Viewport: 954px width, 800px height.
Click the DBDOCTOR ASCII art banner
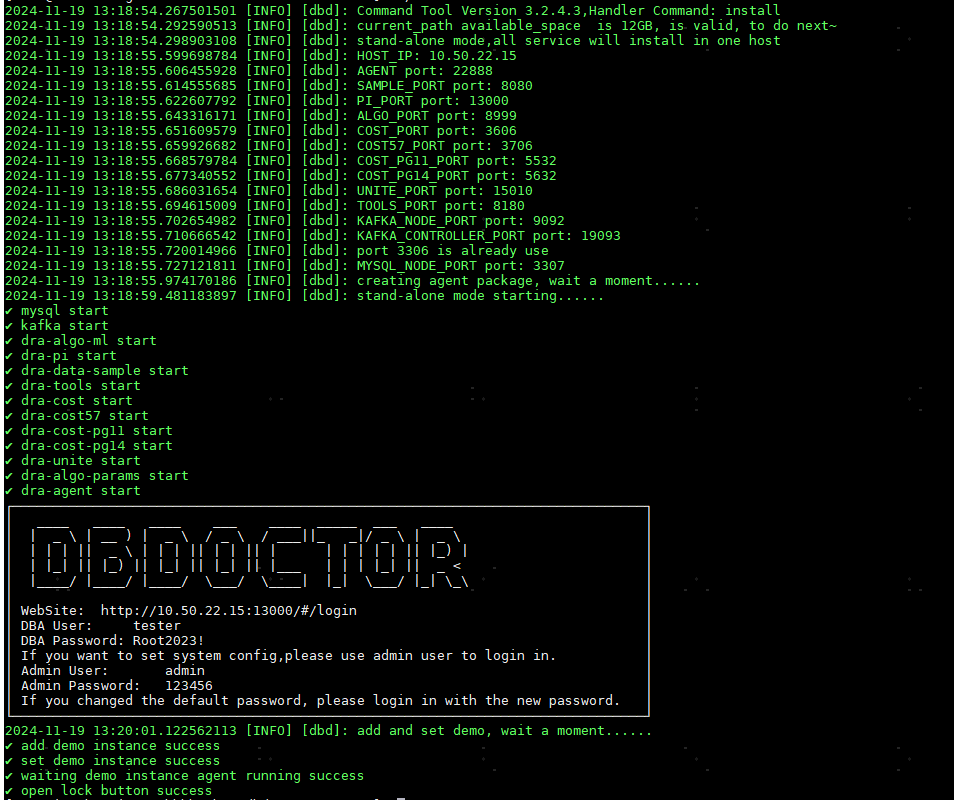point(249,555)
